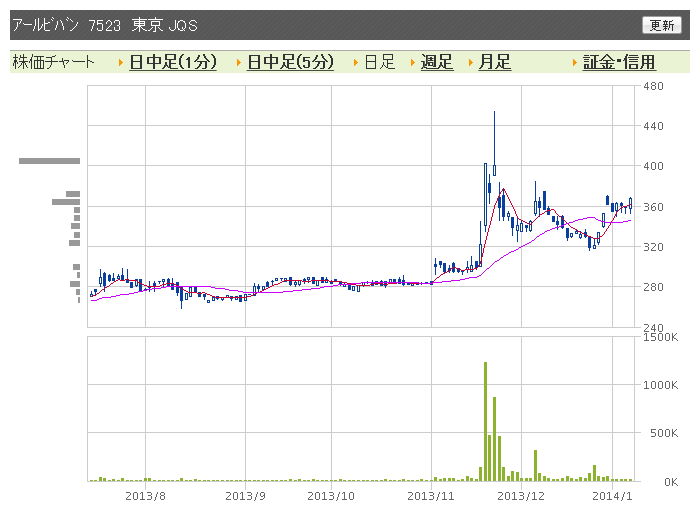This screenshot has height=508, width=700.
Task: Click the arrow icon before 日中足(1分)
Action: (121, 62)
